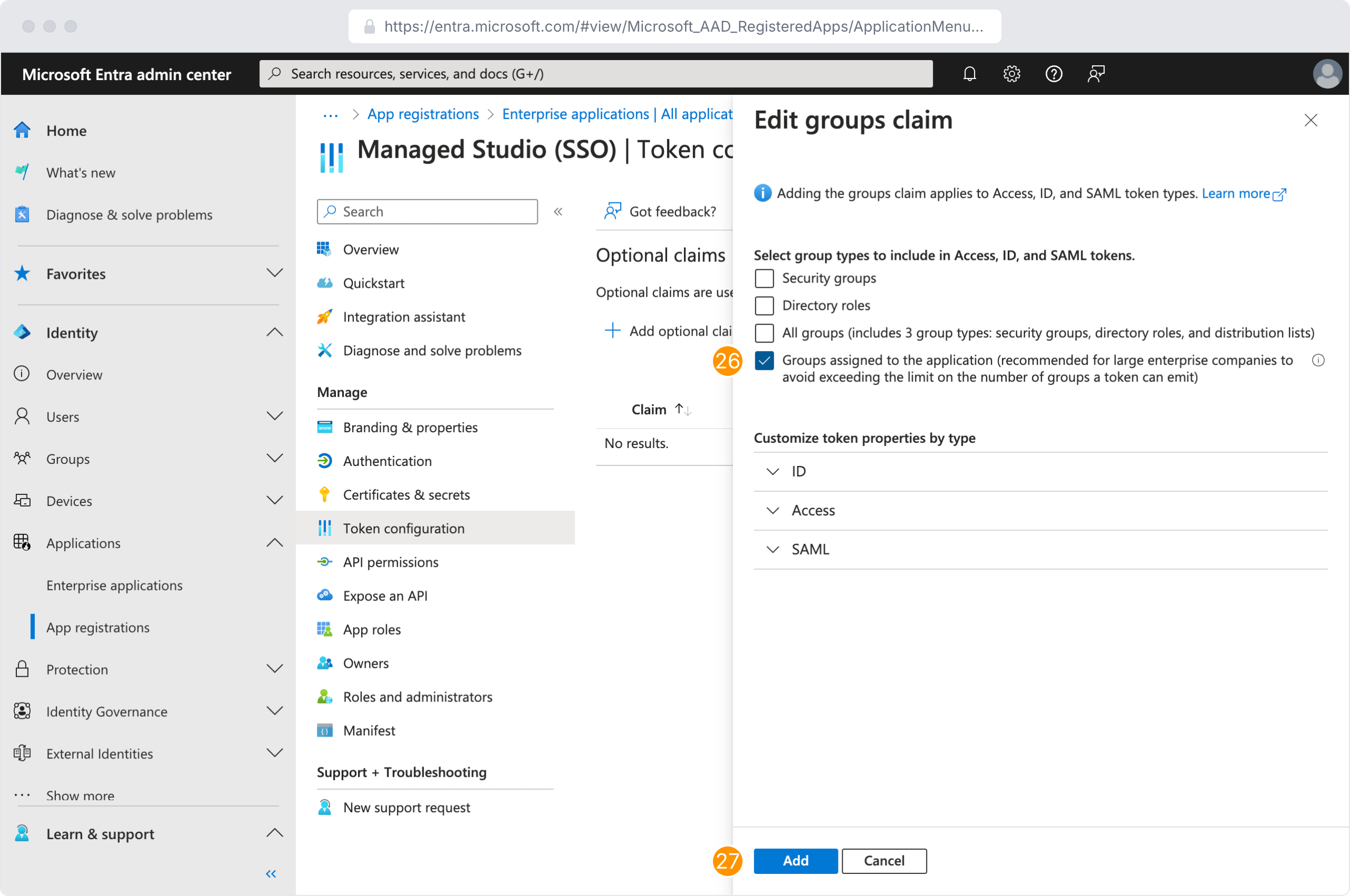The height and width of the screenshot is (896, 1350).
Task: Open the settings gear icon
Action: [1011, 74]
